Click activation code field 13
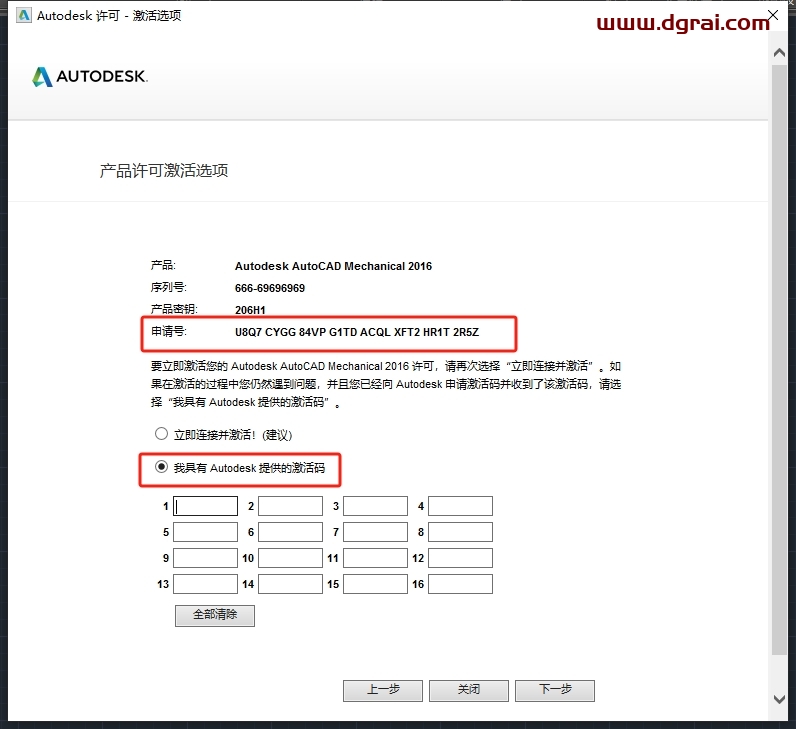Viewport: 796px width, 729px height. coord(206,584)
